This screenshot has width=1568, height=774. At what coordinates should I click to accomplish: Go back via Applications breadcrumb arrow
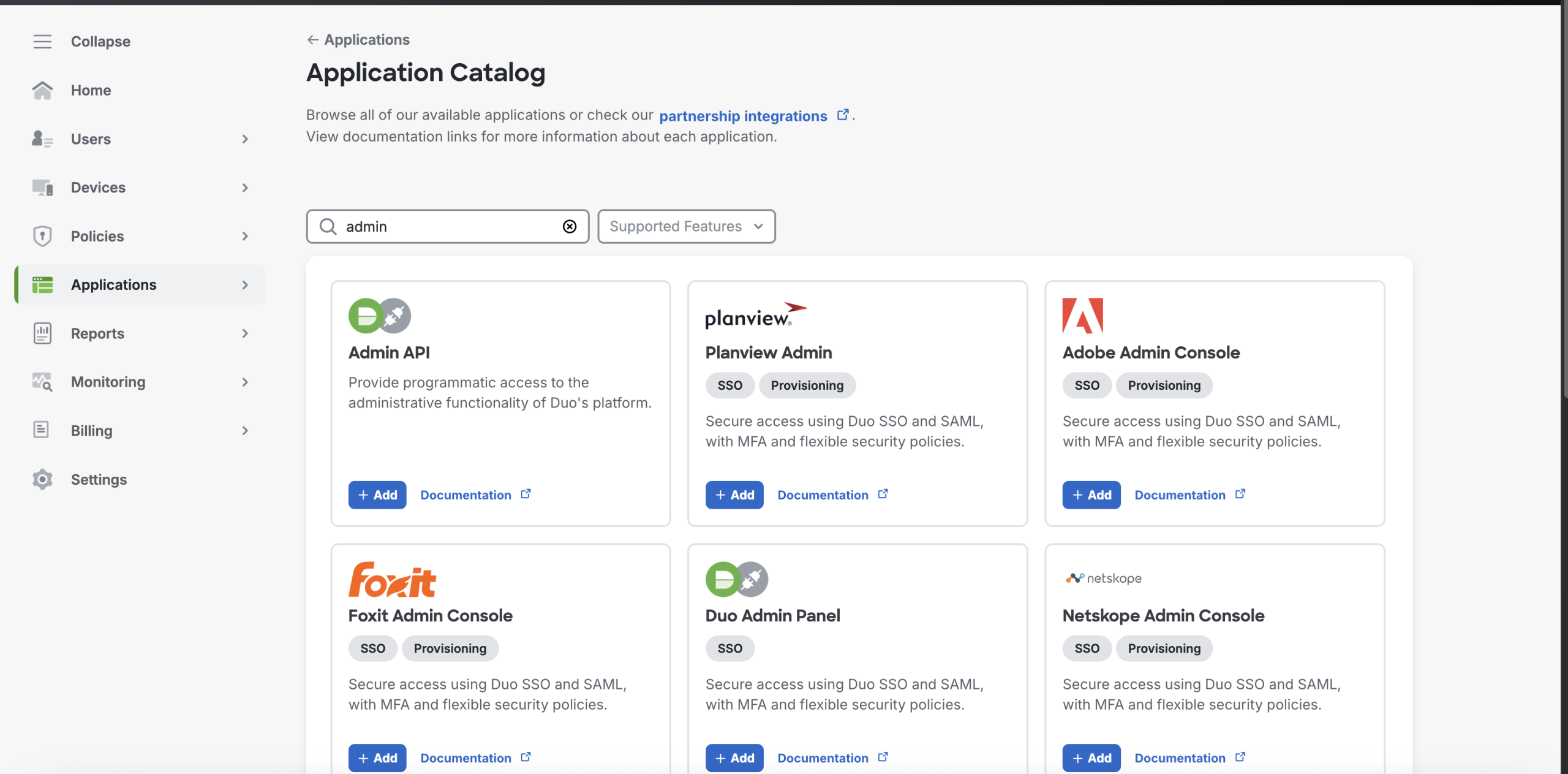(313, 40)
